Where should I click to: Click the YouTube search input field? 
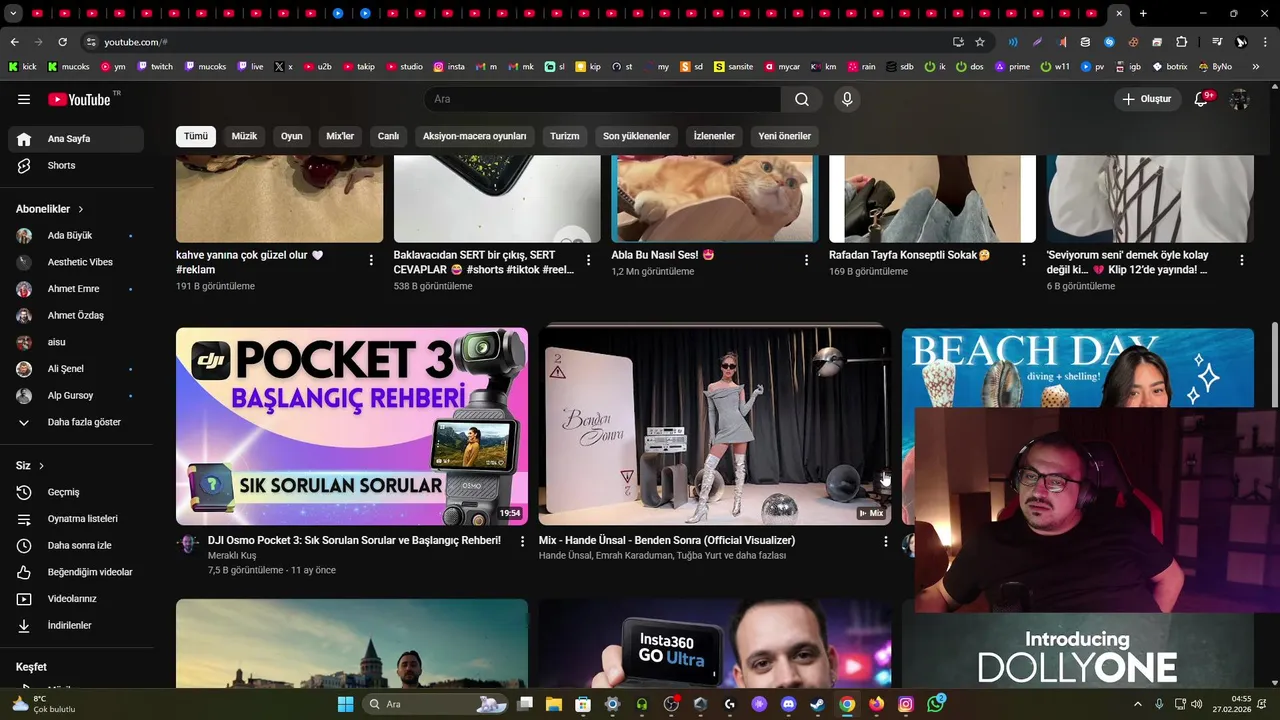(x=602, y=99)
